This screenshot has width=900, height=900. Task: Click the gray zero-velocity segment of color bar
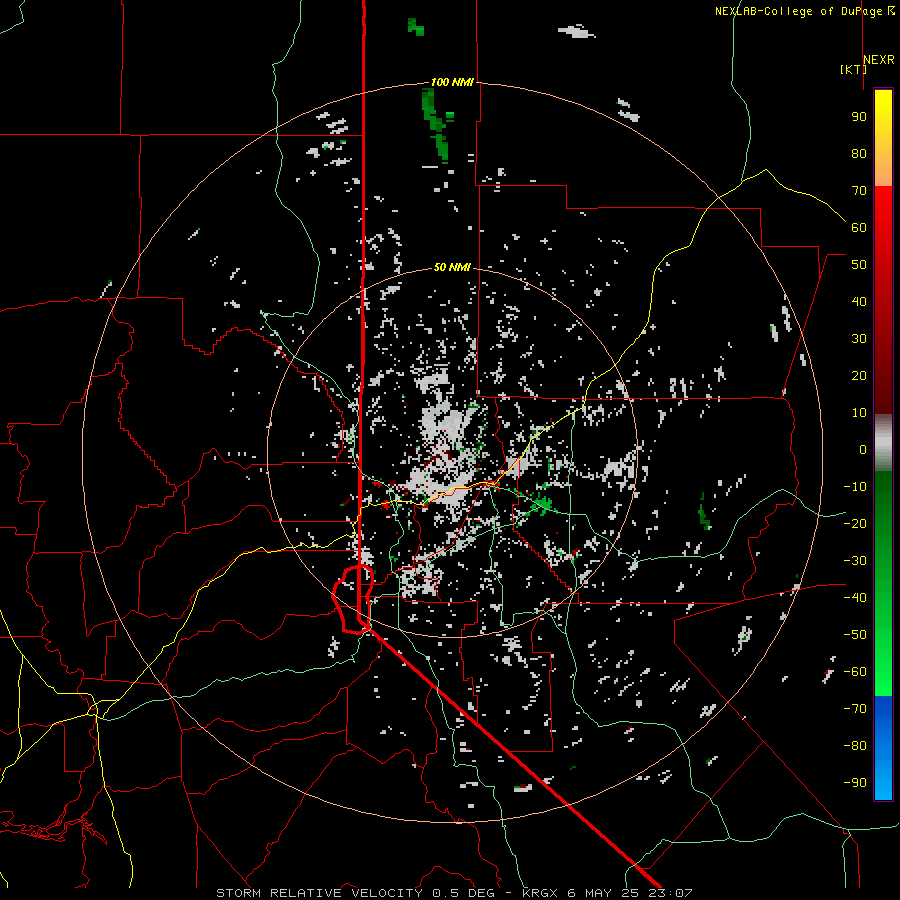click(x=883, y=443)
